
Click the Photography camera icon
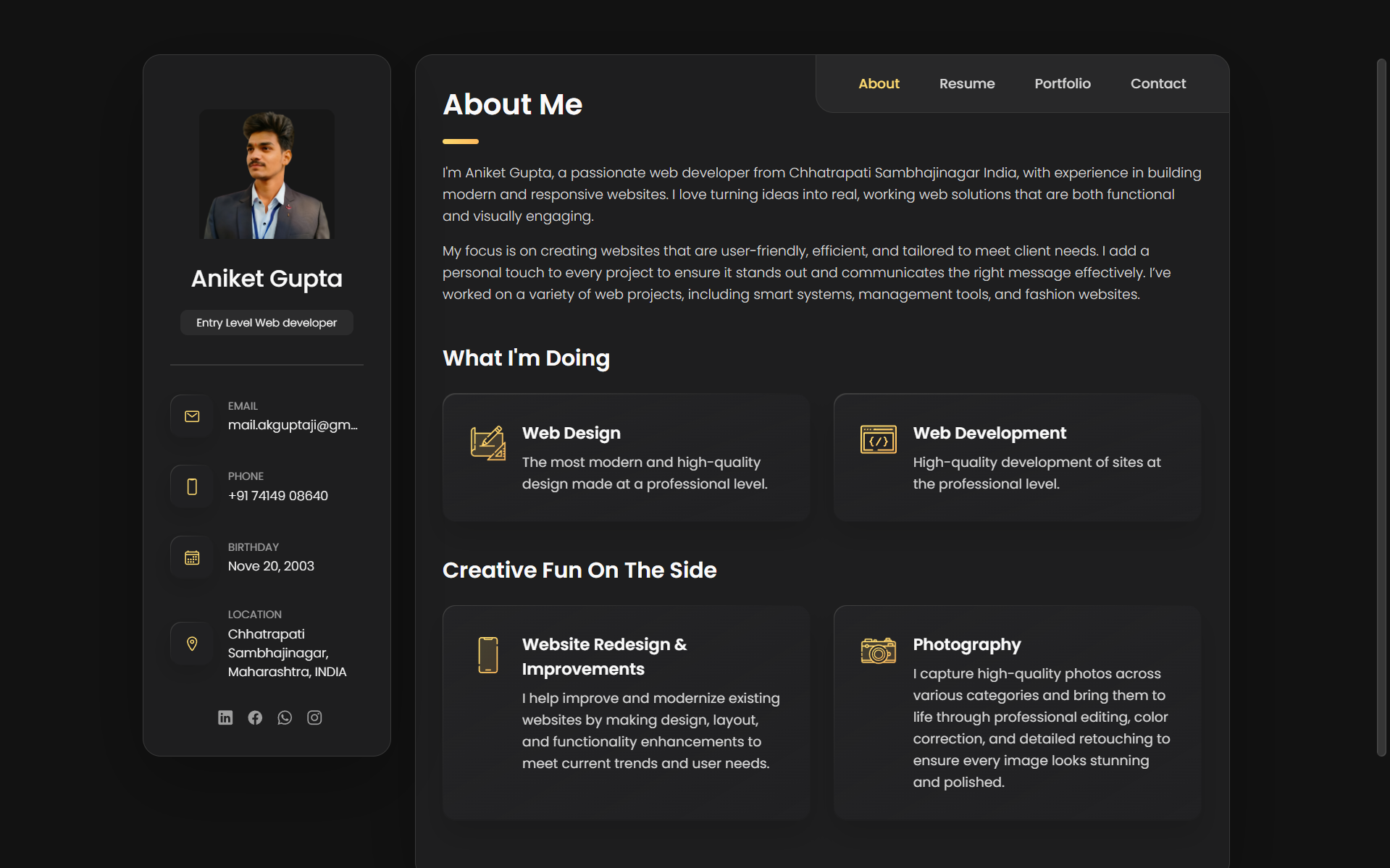(878, 650)
